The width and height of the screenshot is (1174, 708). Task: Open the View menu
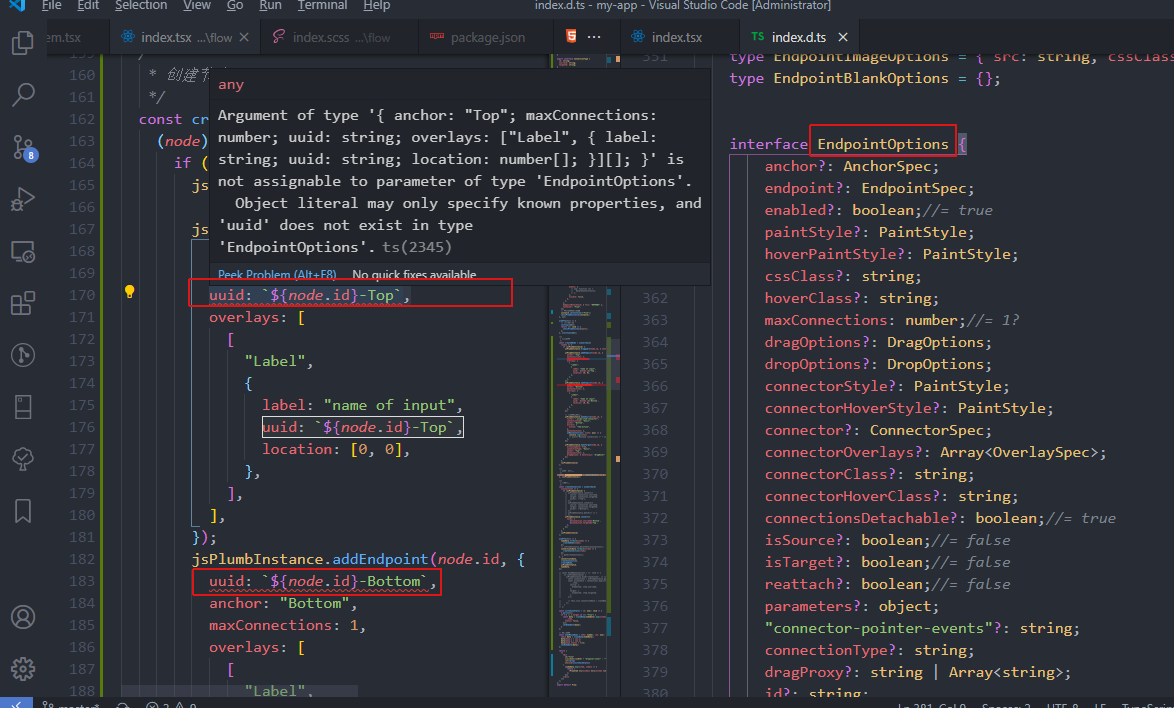pyautogui.click(x=197, y=5)
